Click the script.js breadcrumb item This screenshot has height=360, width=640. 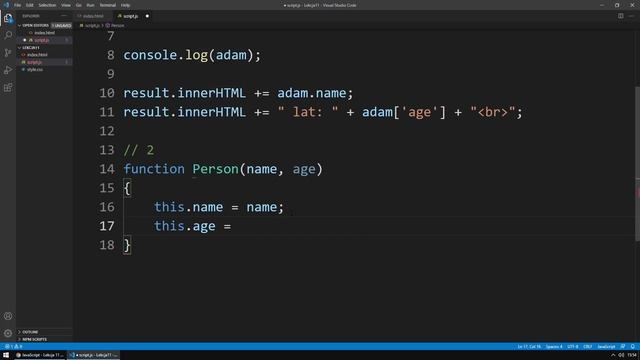pyautogui.click(x=92, y=25)
